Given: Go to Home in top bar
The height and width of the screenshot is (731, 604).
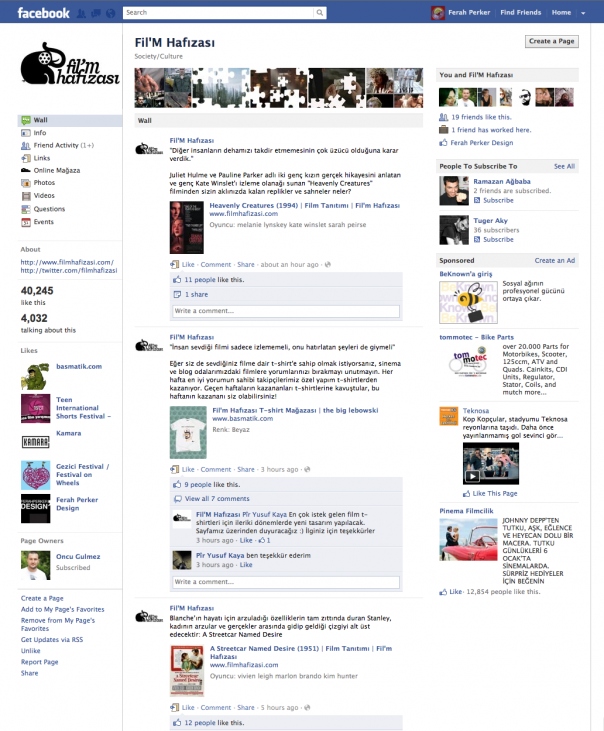Looking at the screenshot, I should point(561,13).
